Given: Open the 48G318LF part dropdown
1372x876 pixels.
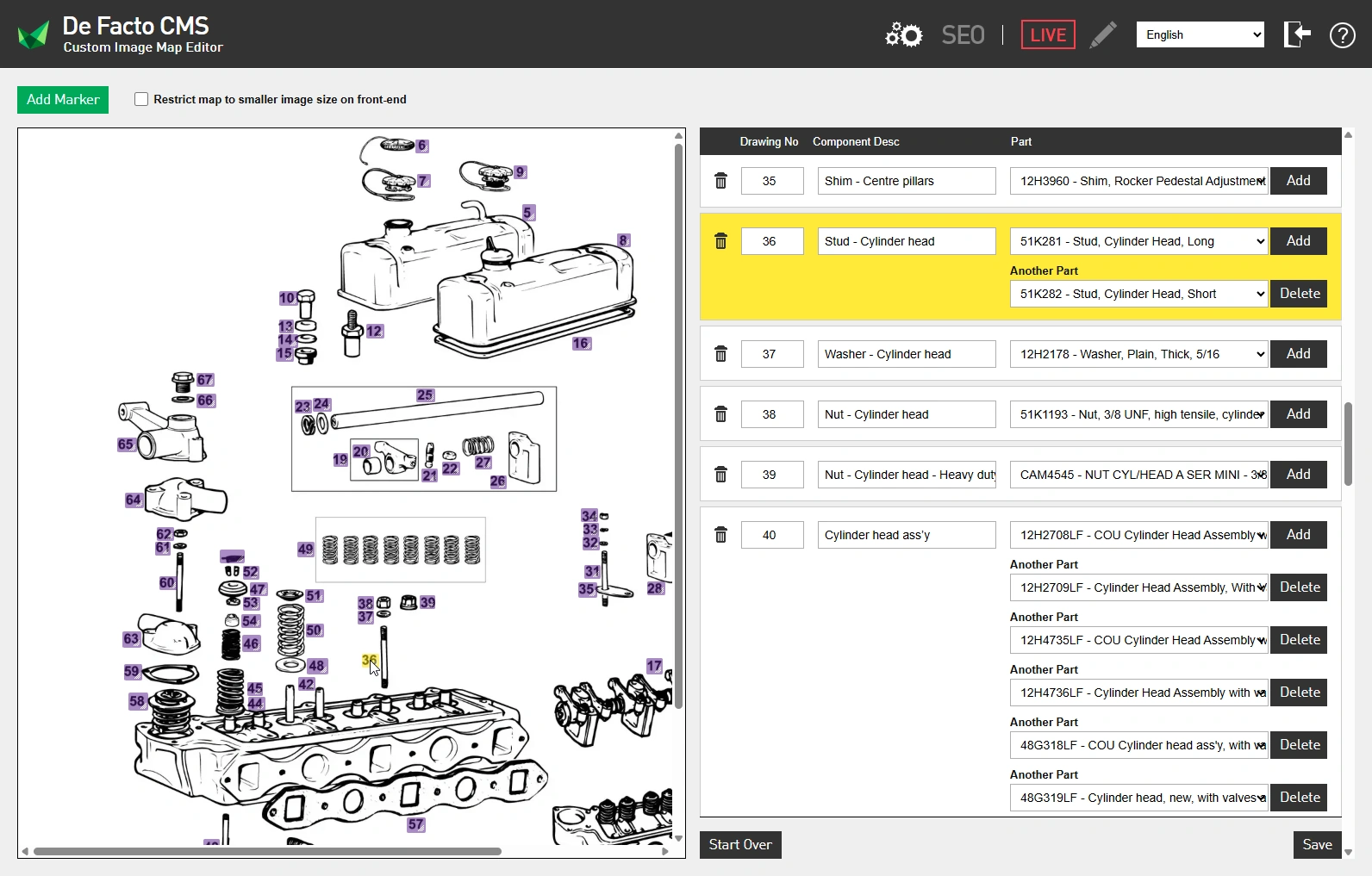Looking at the screenshot, I should click(1138, 745).
